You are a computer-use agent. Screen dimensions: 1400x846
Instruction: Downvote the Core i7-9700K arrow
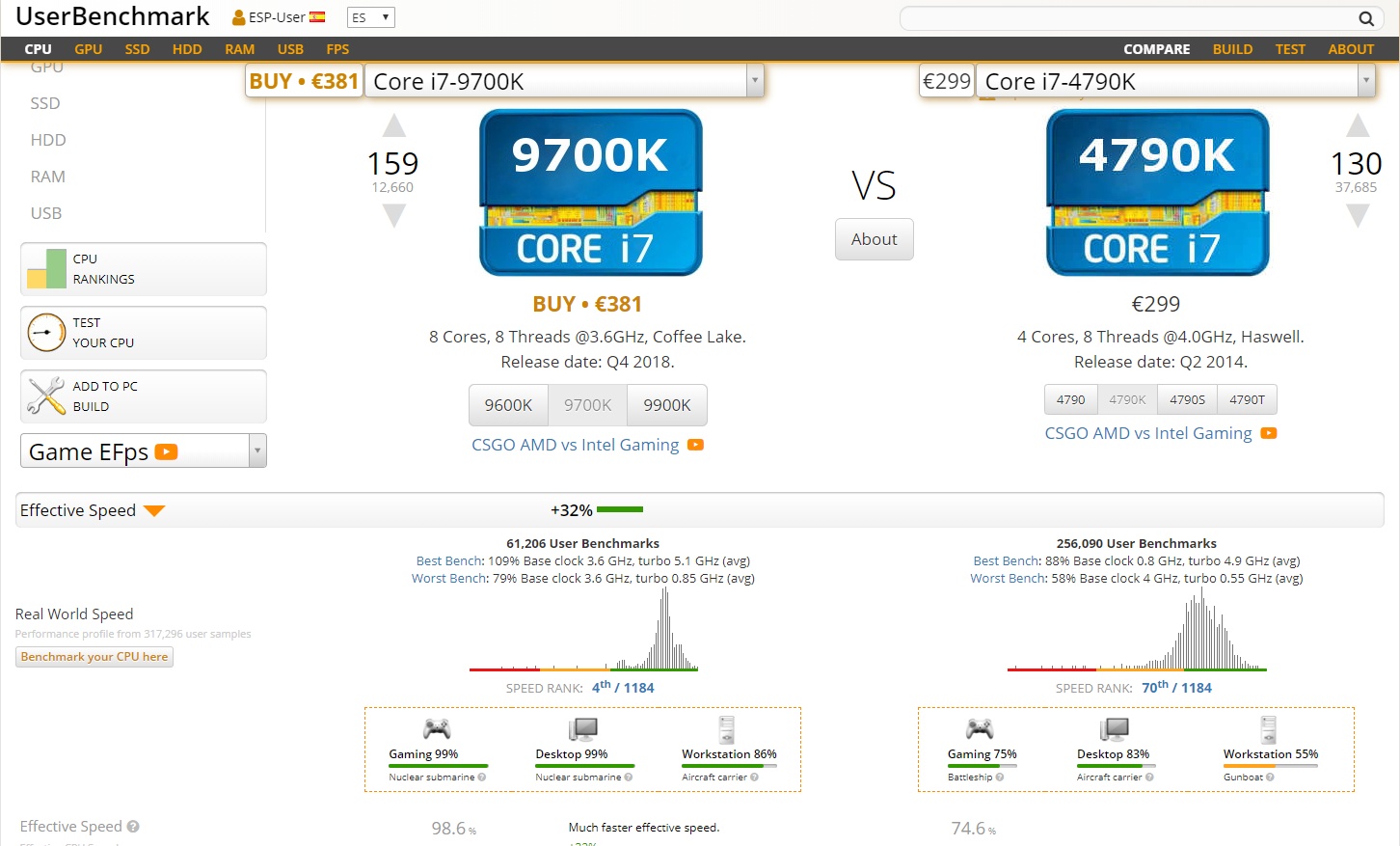pos(393,215)
